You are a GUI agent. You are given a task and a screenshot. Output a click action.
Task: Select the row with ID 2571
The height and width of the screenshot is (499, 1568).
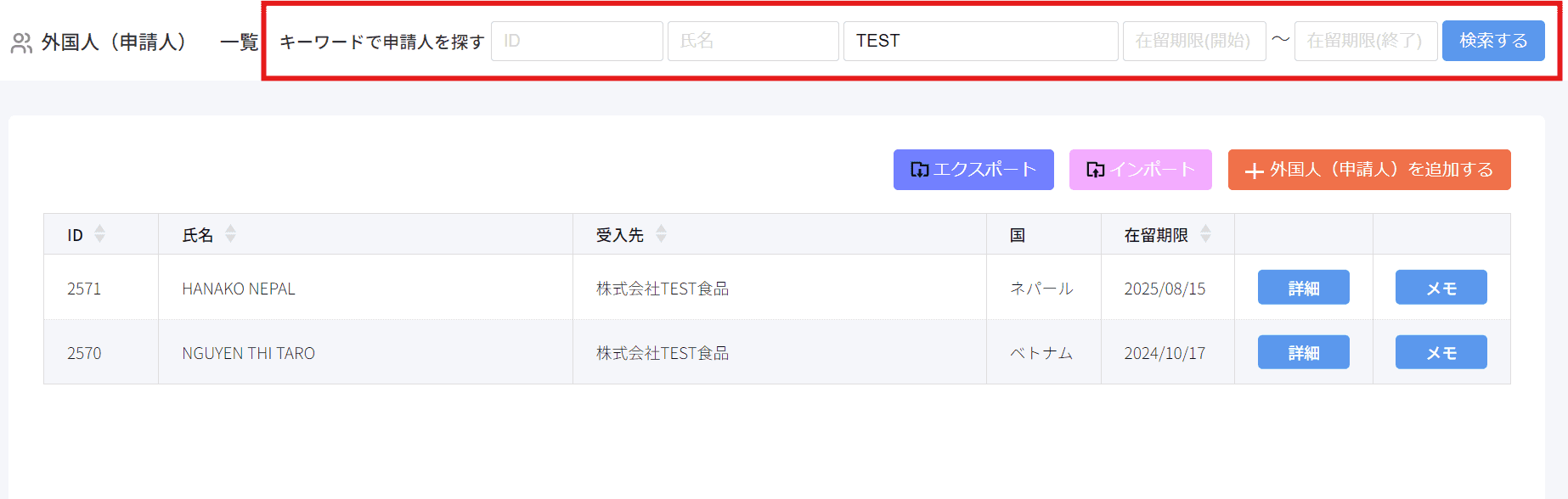click(x=84, y=289)
